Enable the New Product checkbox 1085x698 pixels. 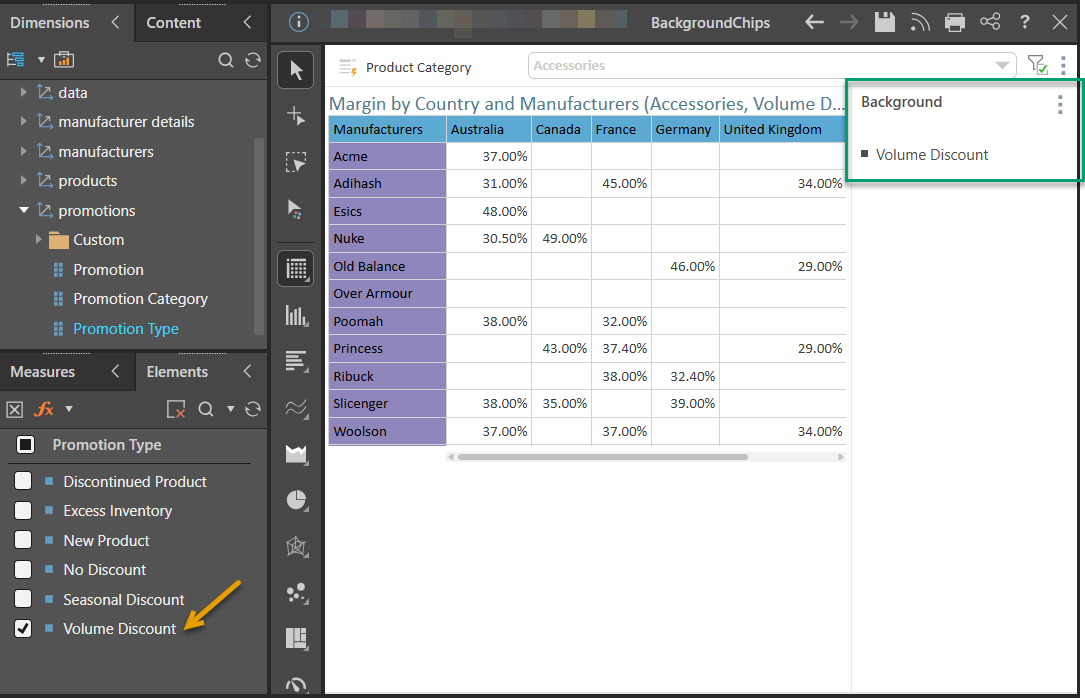(x=23, y=540)
